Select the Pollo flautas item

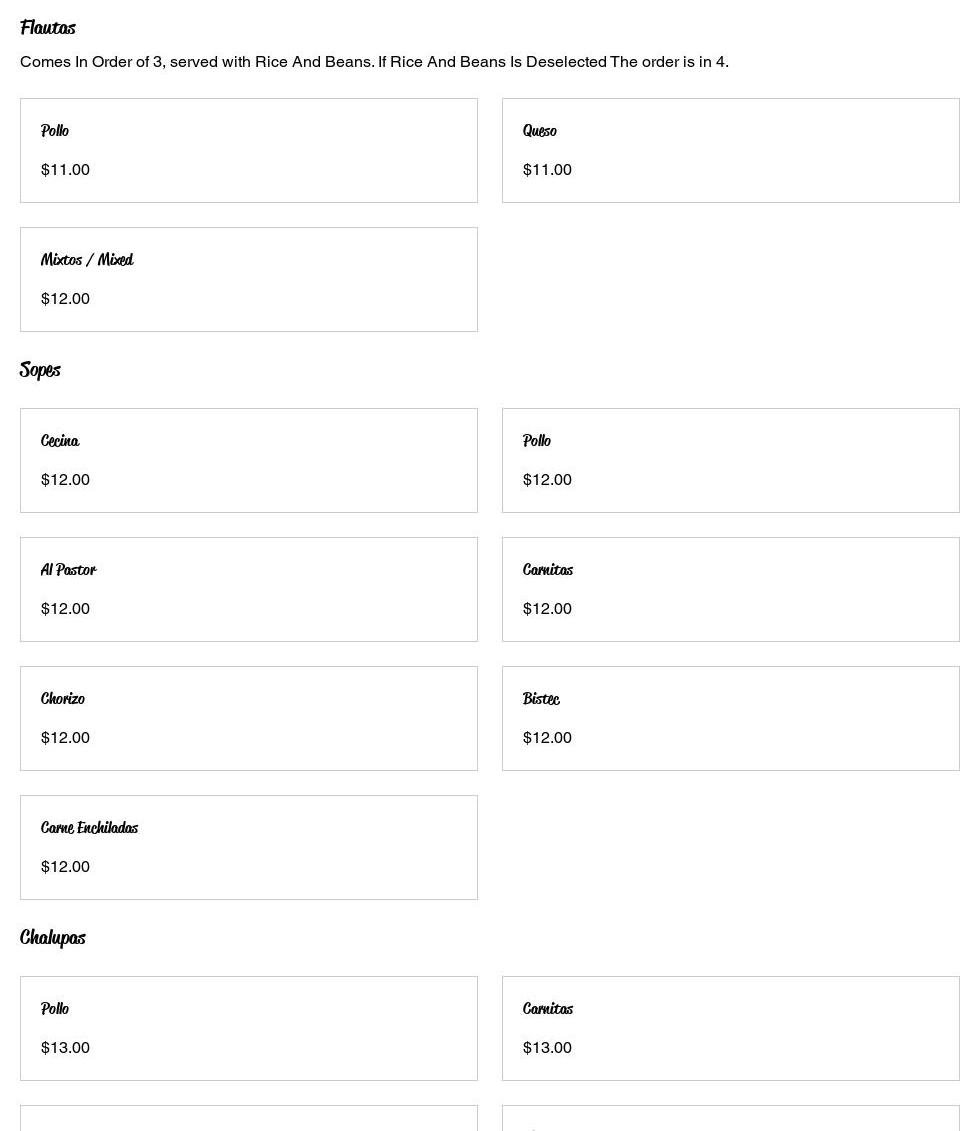click(x=248, y=150)
